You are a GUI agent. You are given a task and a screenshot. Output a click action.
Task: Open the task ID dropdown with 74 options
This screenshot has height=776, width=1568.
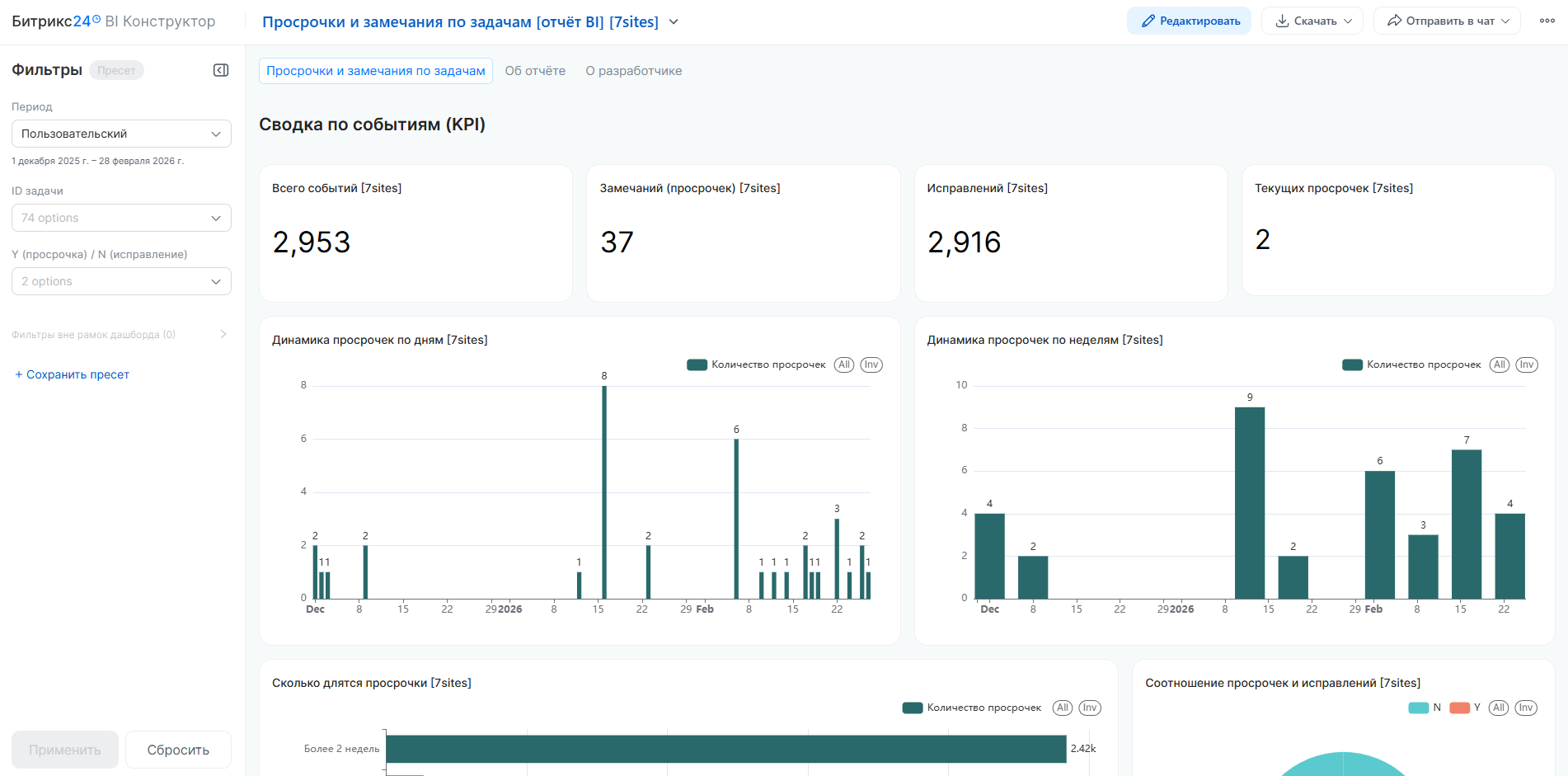tap(121, 218)
